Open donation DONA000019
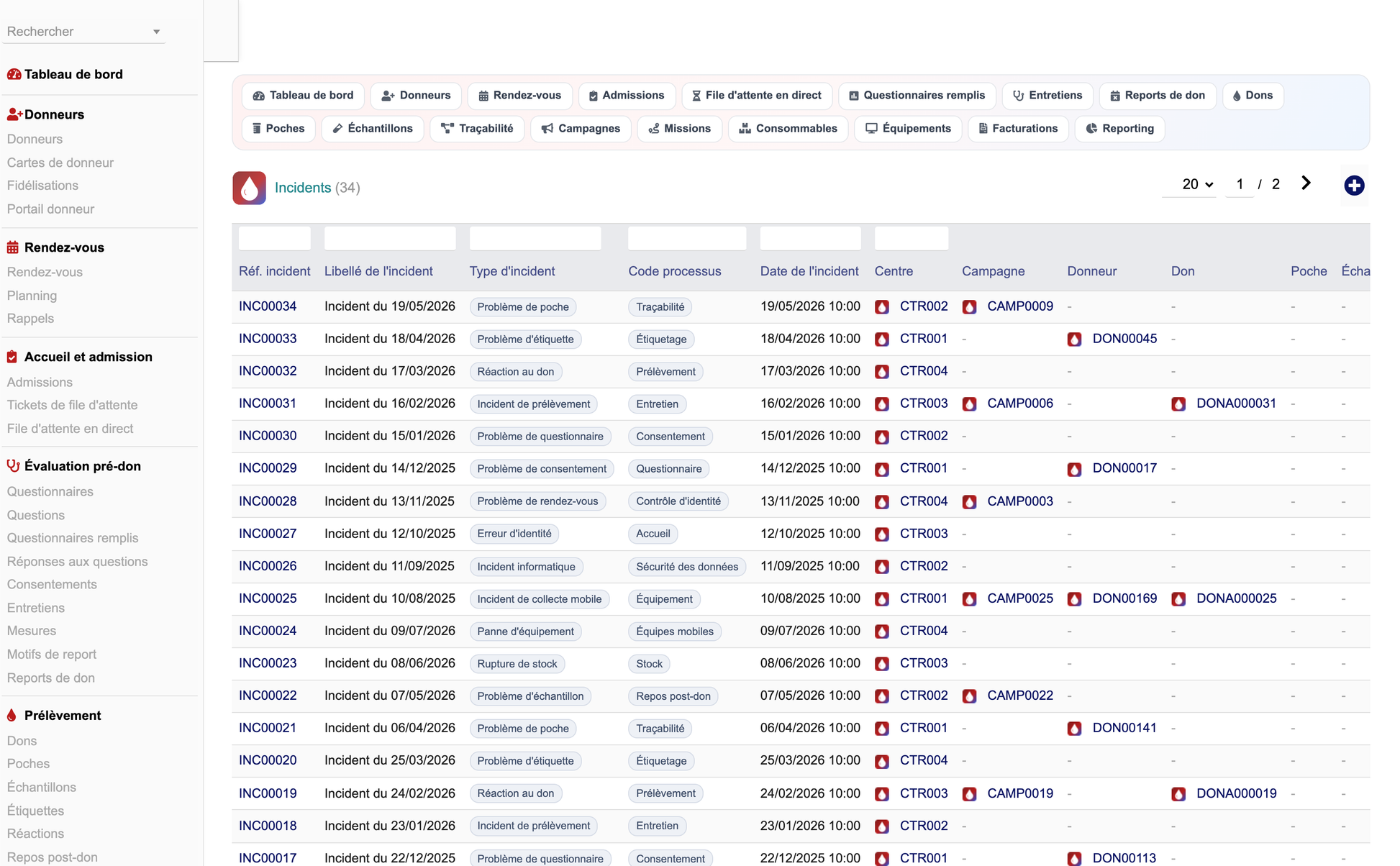1400x866 pixels. point(1237,793)
